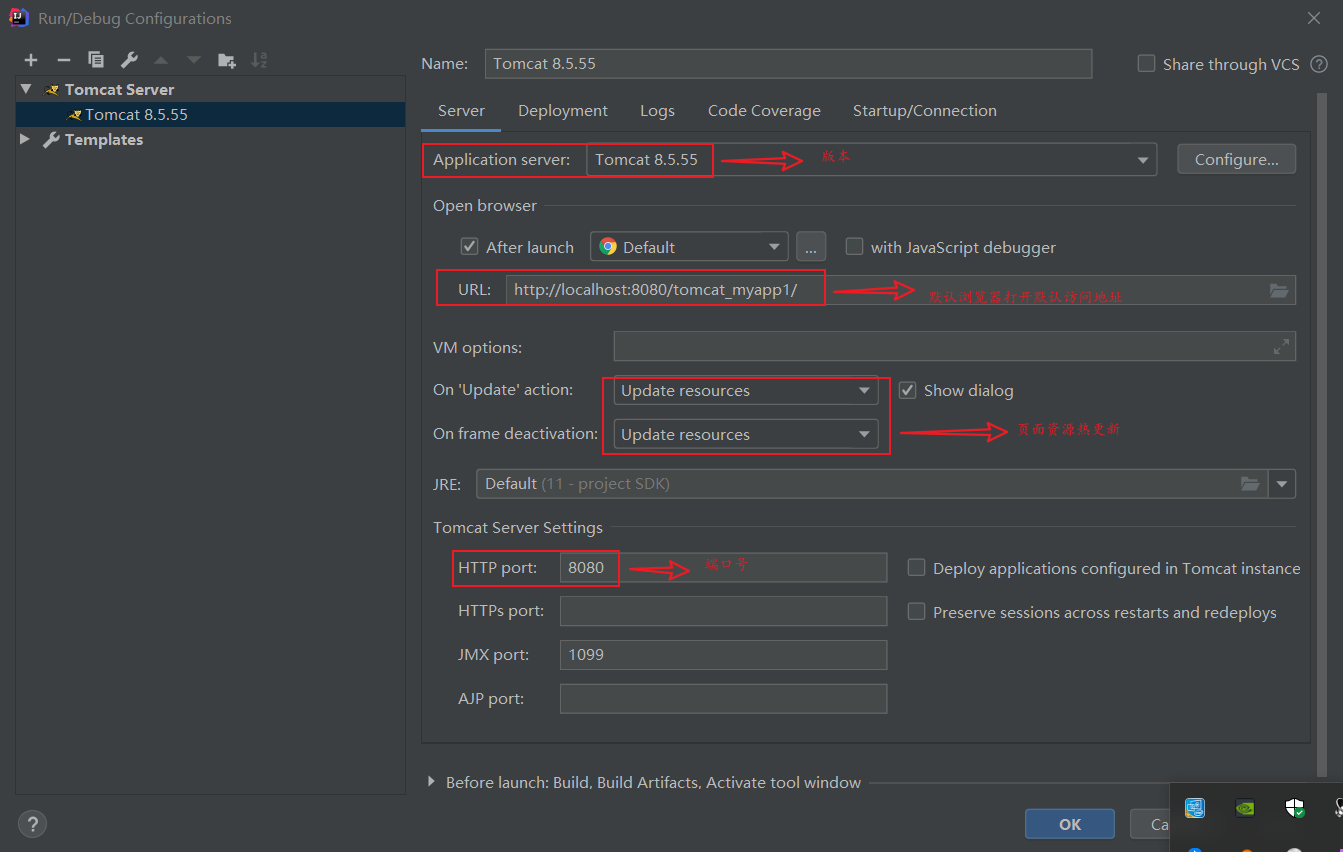Open the Default browser dropdown

(x=689, y=247)
